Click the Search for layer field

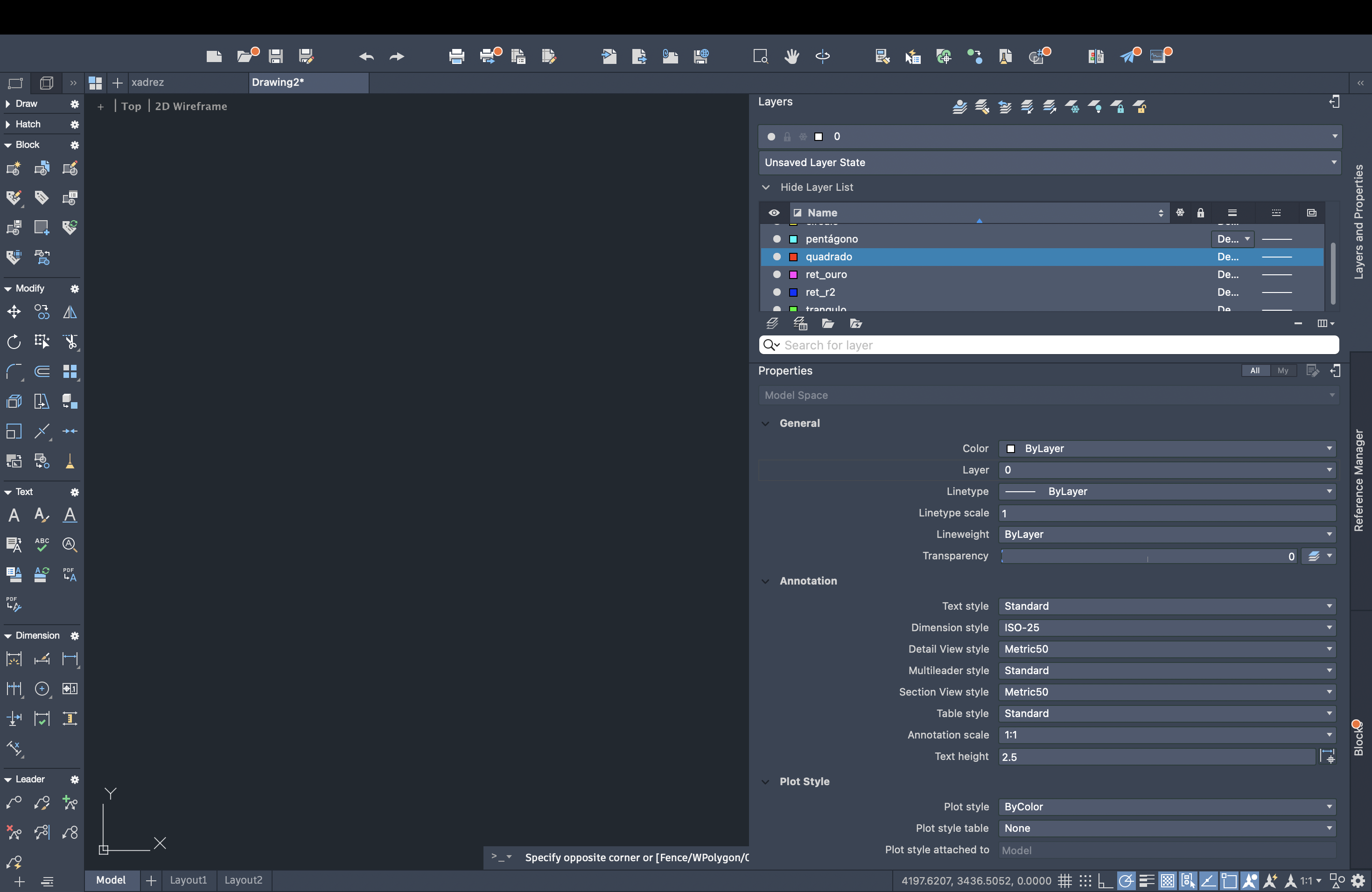[1049, 345]
